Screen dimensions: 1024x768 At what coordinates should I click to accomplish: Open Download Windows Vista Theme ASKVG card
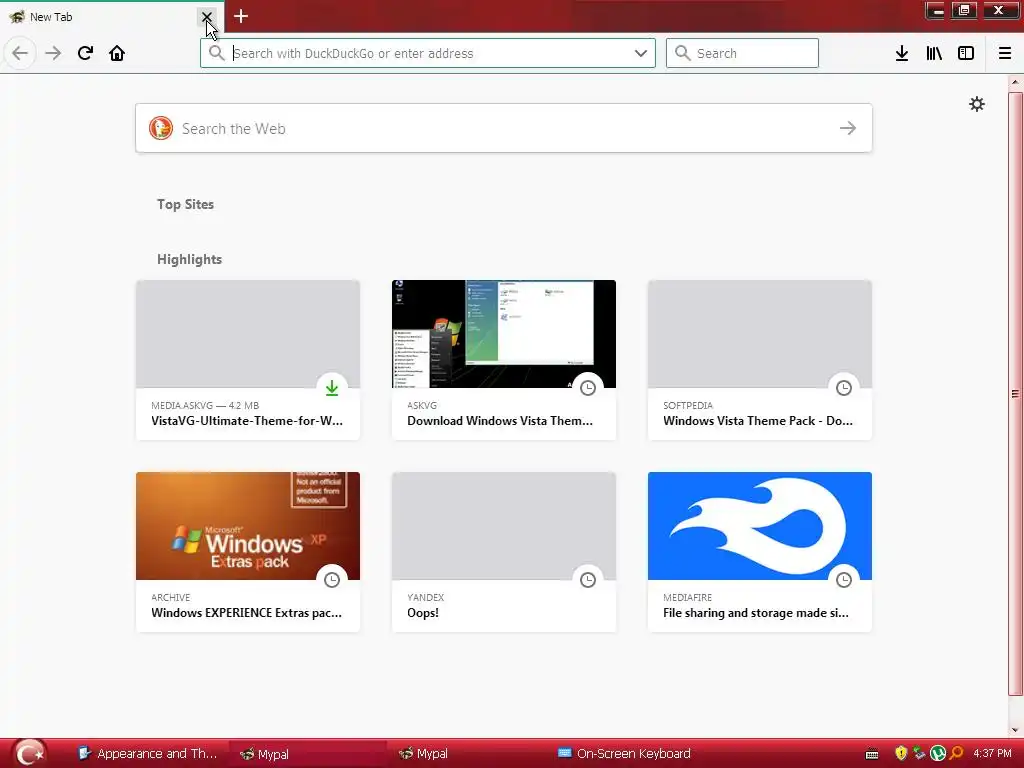[504, 360]
